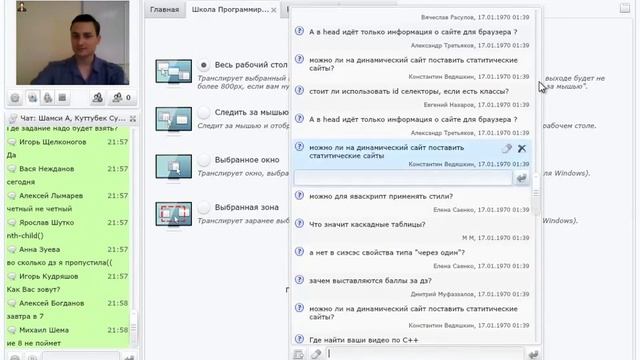The width and height of the screenshot is (640, 360).
Task: Close the 'Школа Программир...' tab
Action: 274,10
